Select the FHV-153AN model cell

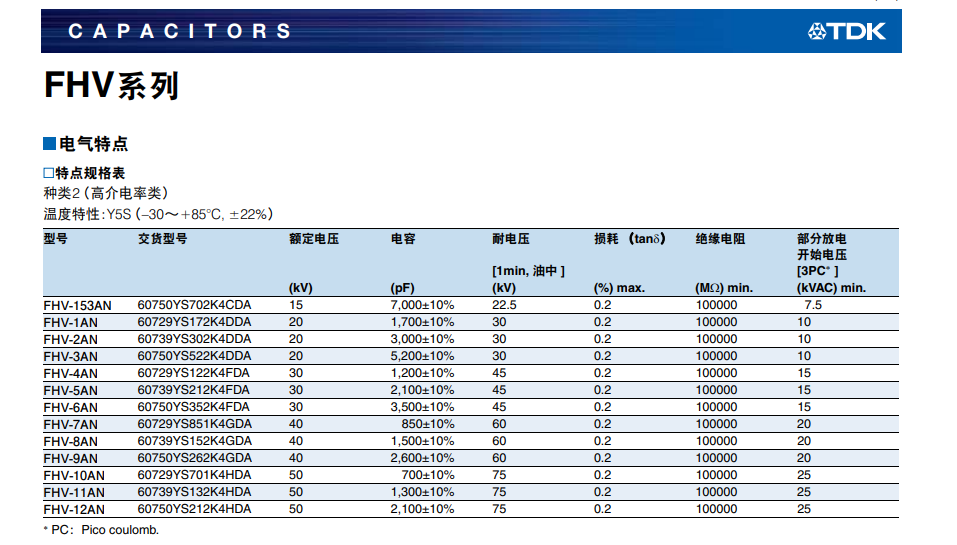tap(77, 305)
